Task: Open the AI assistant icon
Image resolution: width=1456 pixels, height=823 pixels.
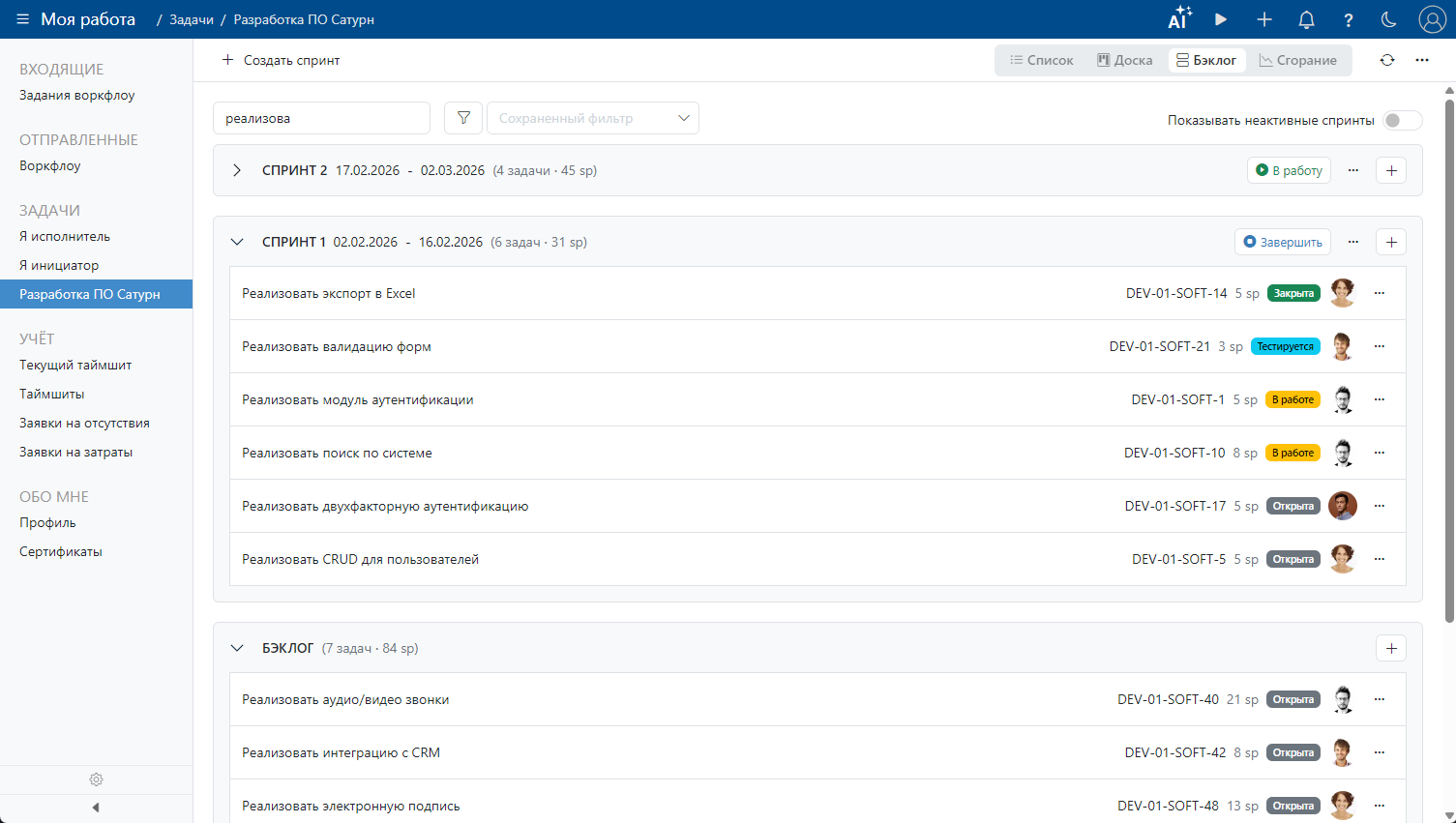Action: coord(1179,19)
